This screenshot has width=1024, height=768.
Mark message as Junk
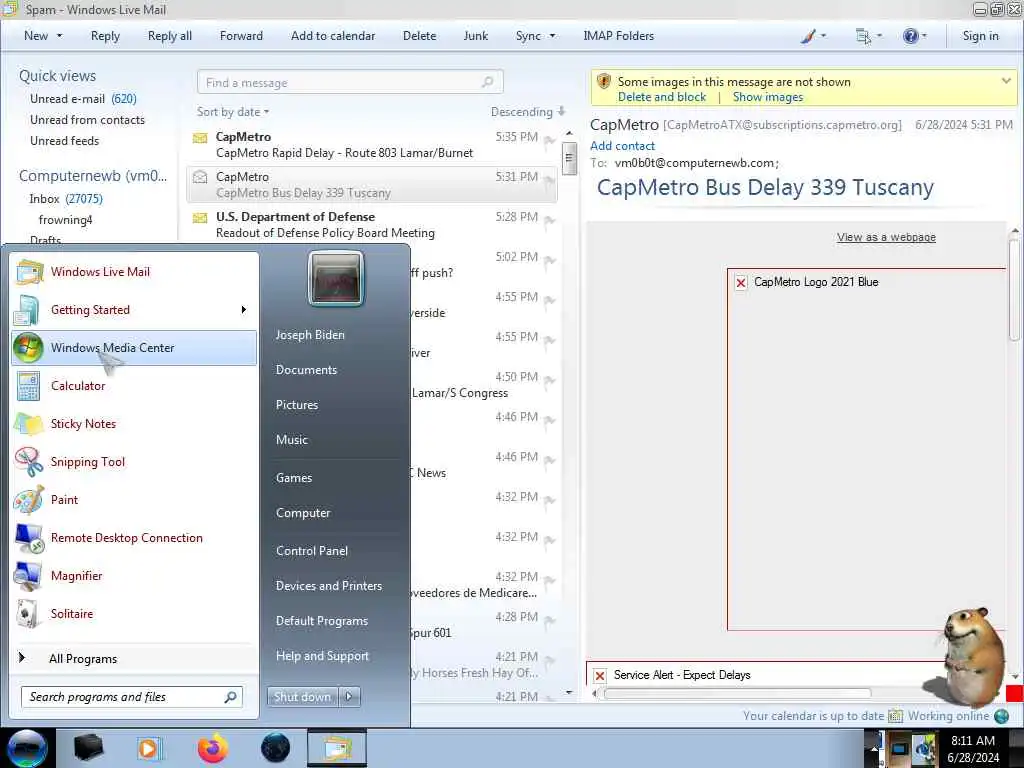[475, 36]
